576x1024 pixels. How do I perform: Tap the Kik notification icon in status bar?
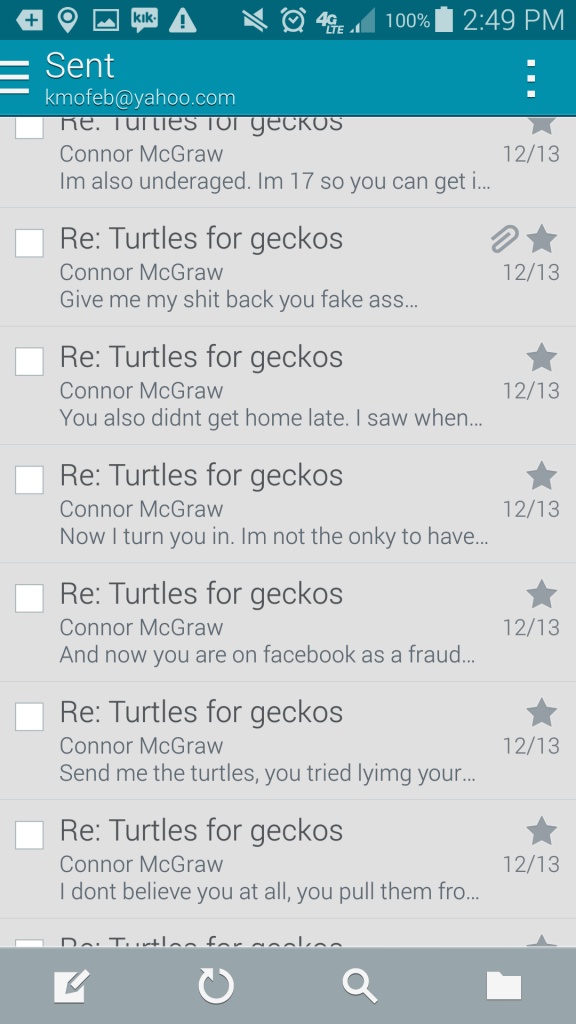click(x=144, y=20)
